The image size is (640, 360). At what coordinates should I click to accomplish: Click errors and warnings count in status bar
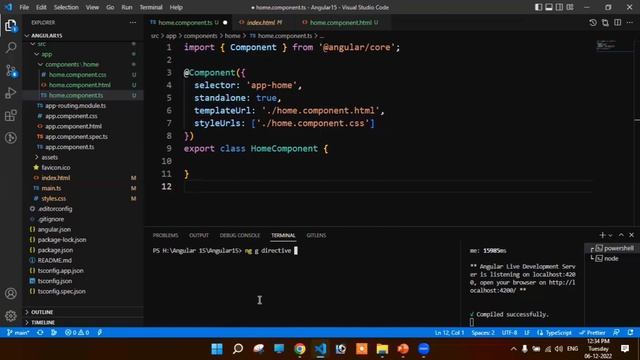(77, 333)
